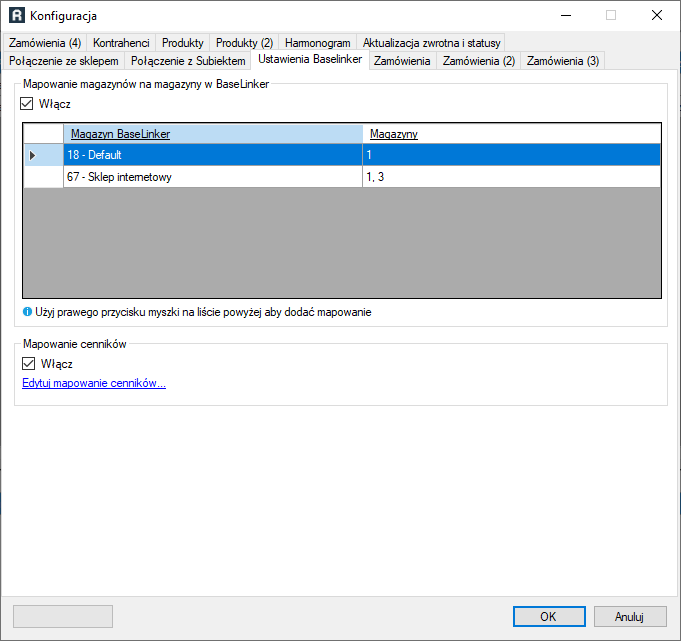
Task: Click the Magazyny value 1 in Default row
Action: tap(512, 155)
